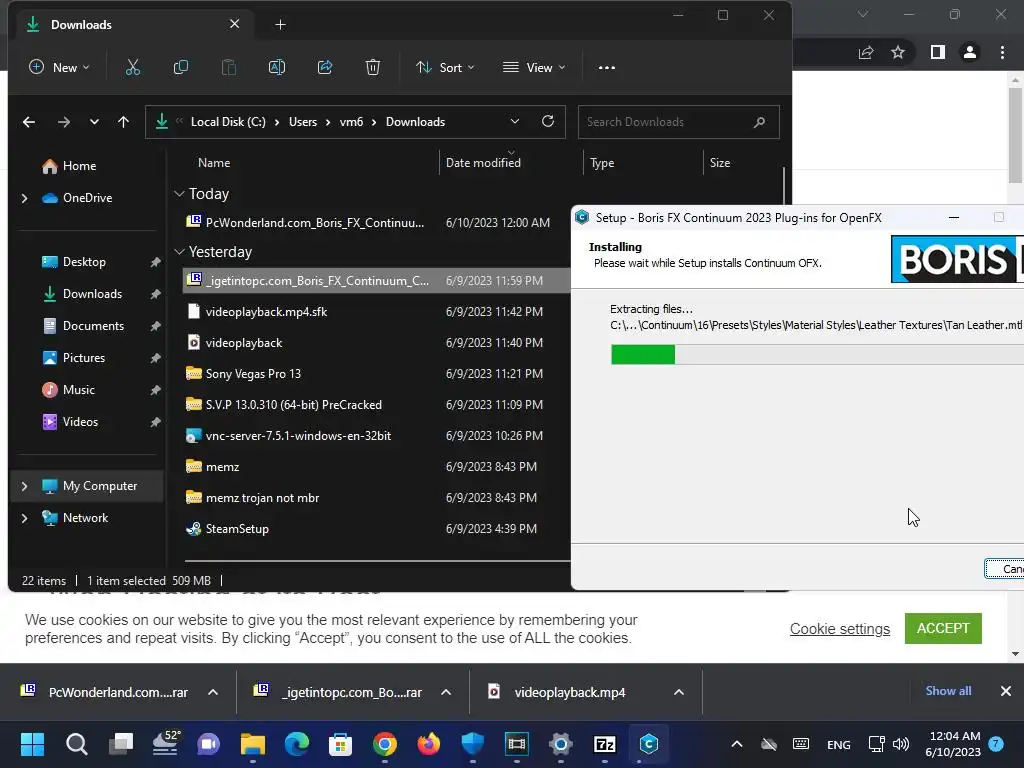Click installer green progress bar
1024x768 pixels.
coord(643,355)
